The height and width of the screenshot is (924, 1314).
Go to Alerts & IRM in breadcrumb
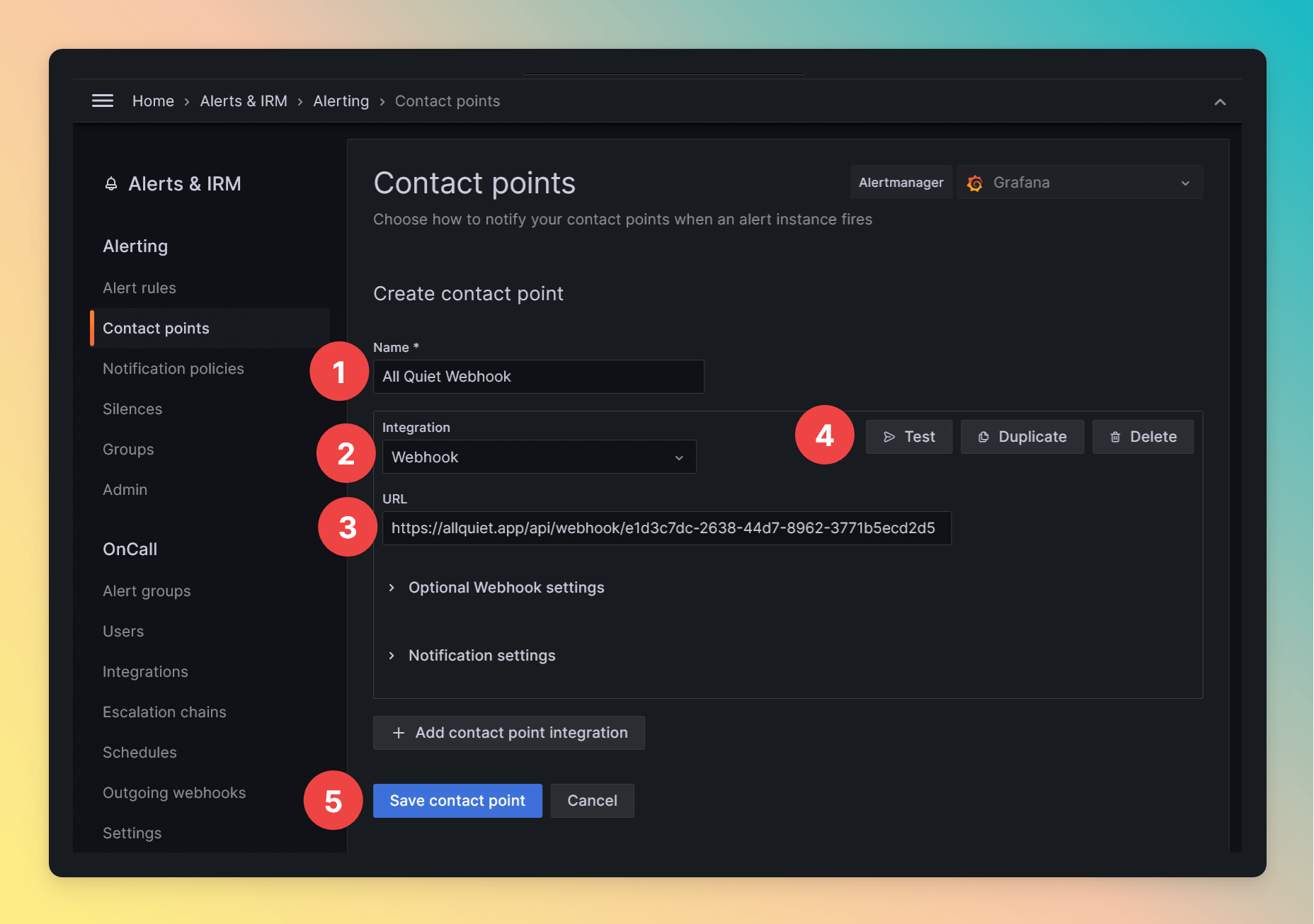(x=244, y=101)
